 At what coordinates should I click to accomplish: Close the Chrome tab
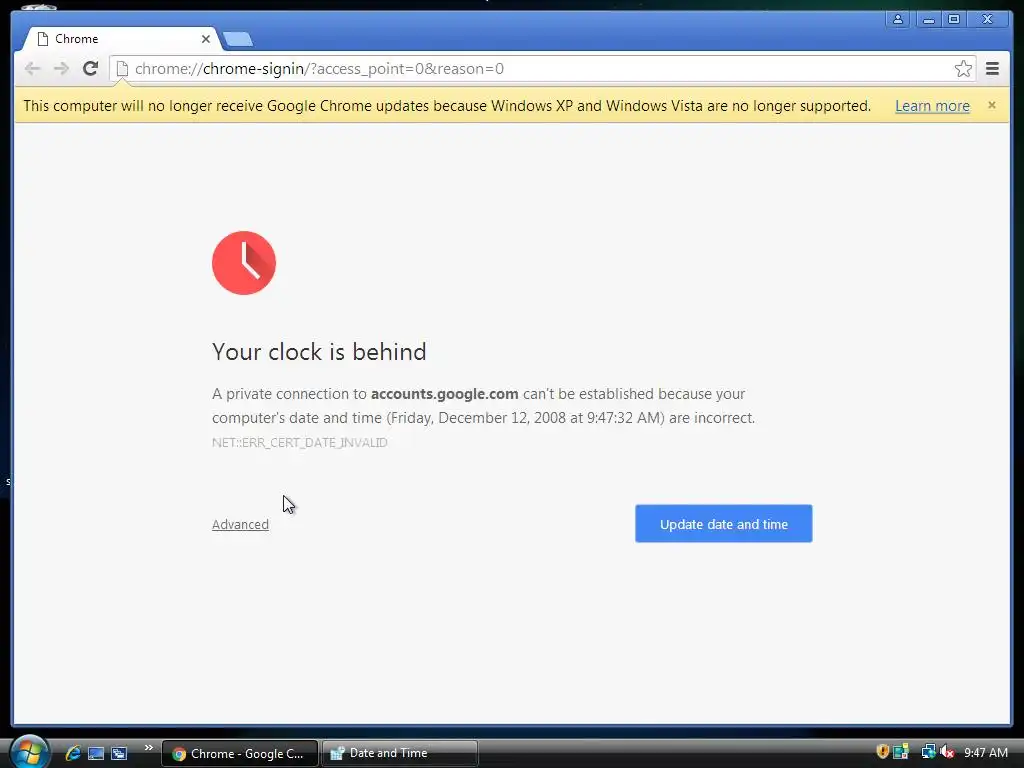(206, 39)
